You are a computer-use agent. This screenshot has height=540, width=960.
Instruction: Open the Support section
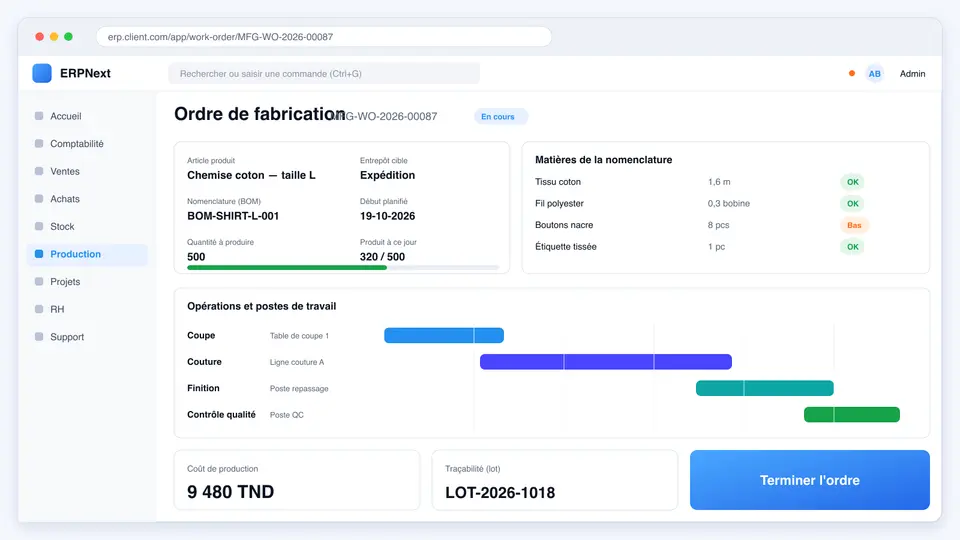pos(87,337)
